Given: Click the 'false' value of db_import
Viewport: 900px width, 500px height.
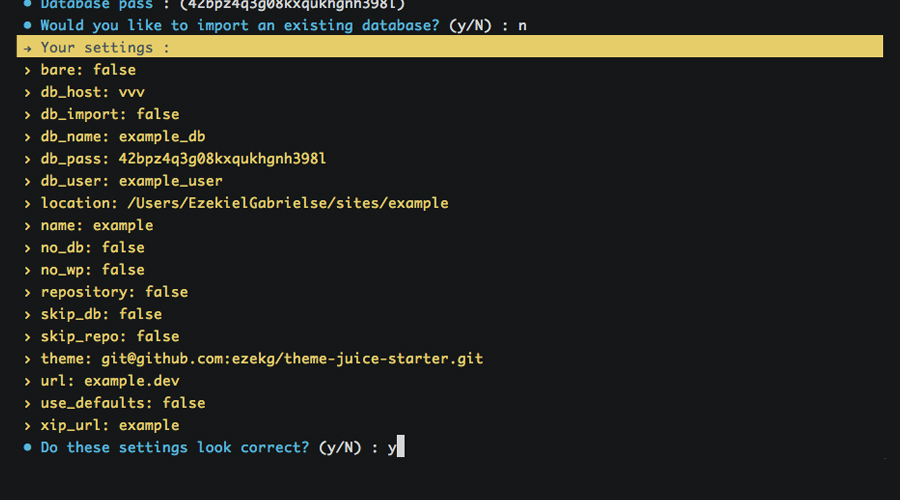Looking at the screenshot, I should [x=158, y=114].
